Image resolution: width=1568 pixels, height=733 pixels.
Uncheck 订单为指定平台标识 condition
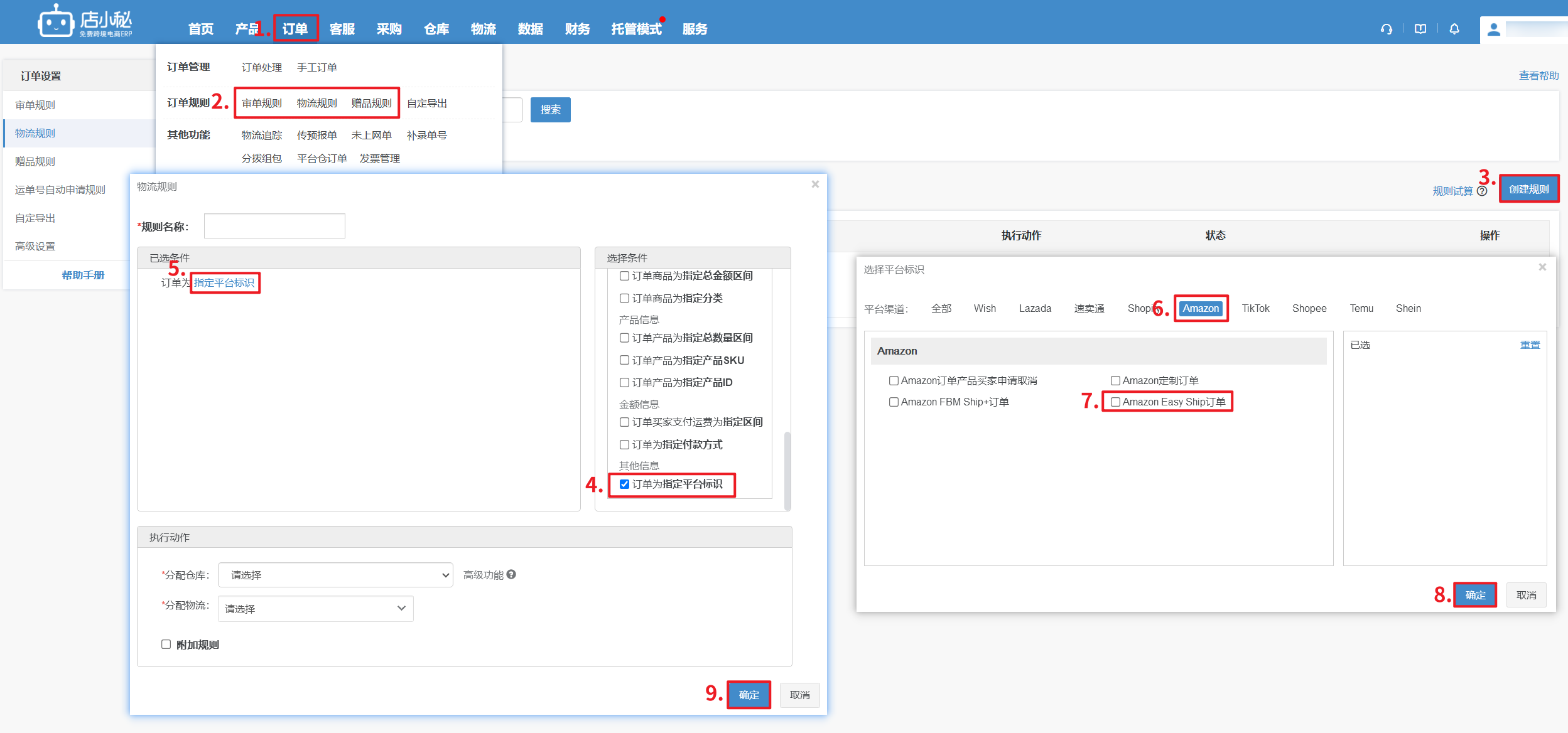pyautogui.click(x=624, y=484)
